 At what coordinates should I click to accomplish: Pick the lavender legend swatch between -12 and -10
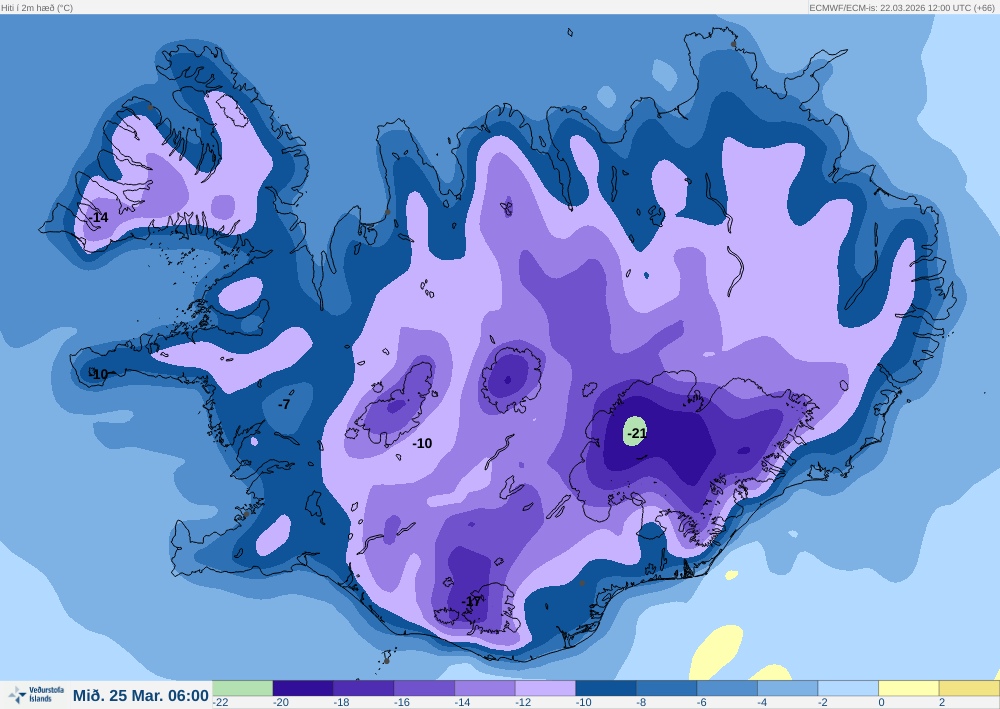(545, 688)
